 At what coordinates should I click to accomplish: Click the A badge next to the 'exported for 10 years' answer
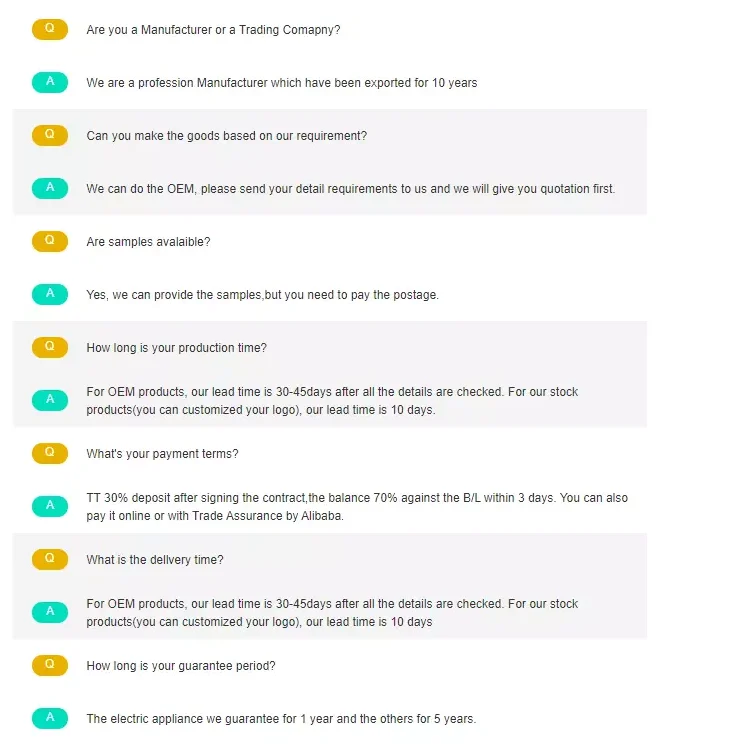(50, 82)
